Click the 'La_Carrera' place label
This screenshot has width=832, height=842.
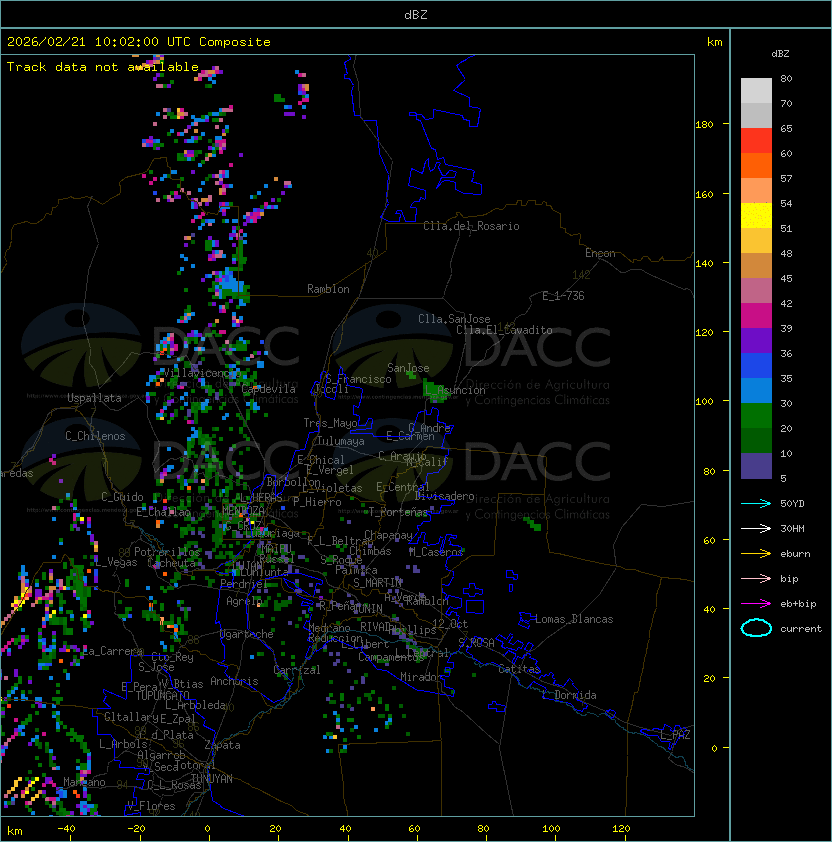tap(112, 651)
